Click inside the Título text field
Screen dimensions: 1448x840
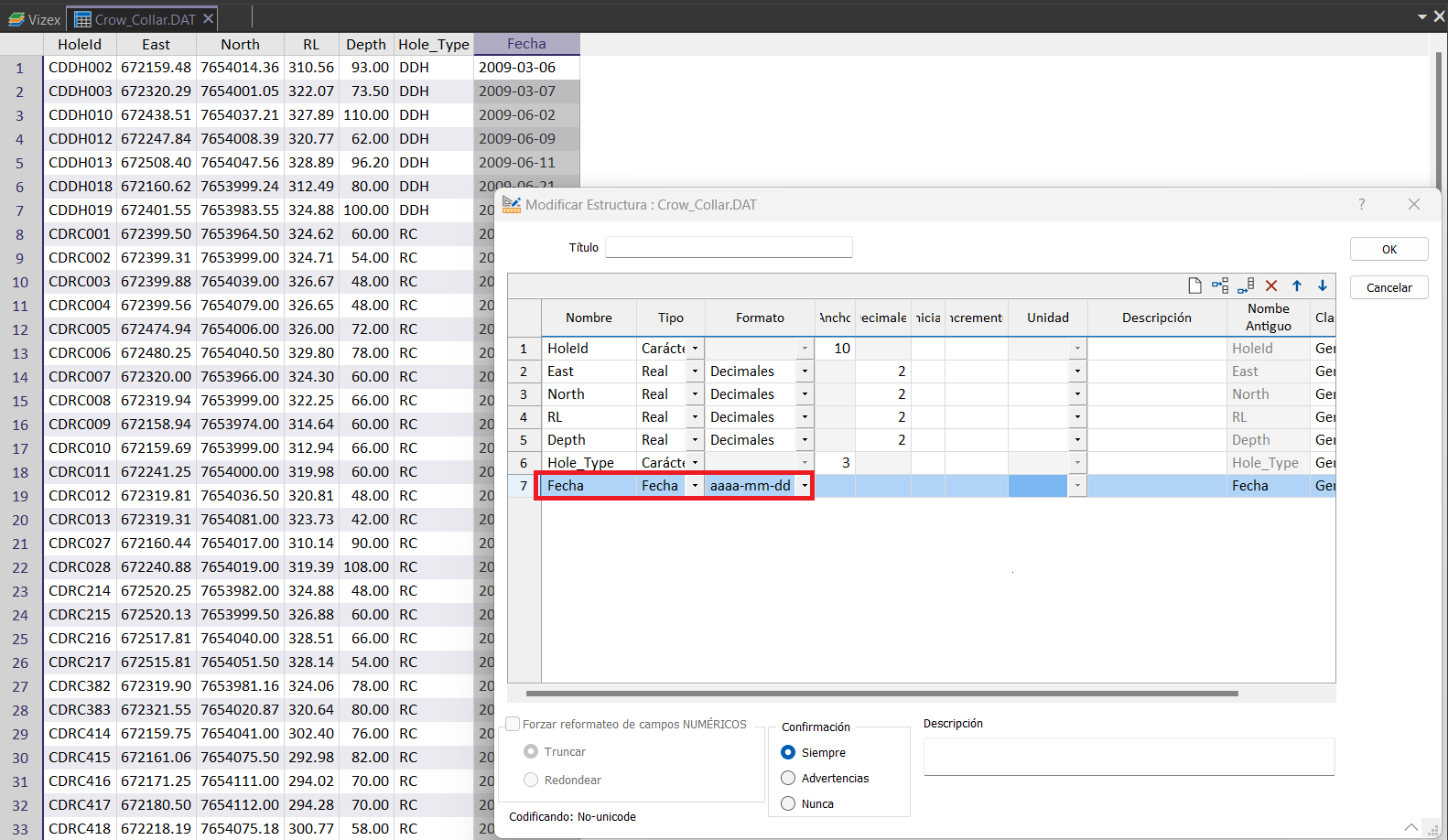click(x=729, y=247)
